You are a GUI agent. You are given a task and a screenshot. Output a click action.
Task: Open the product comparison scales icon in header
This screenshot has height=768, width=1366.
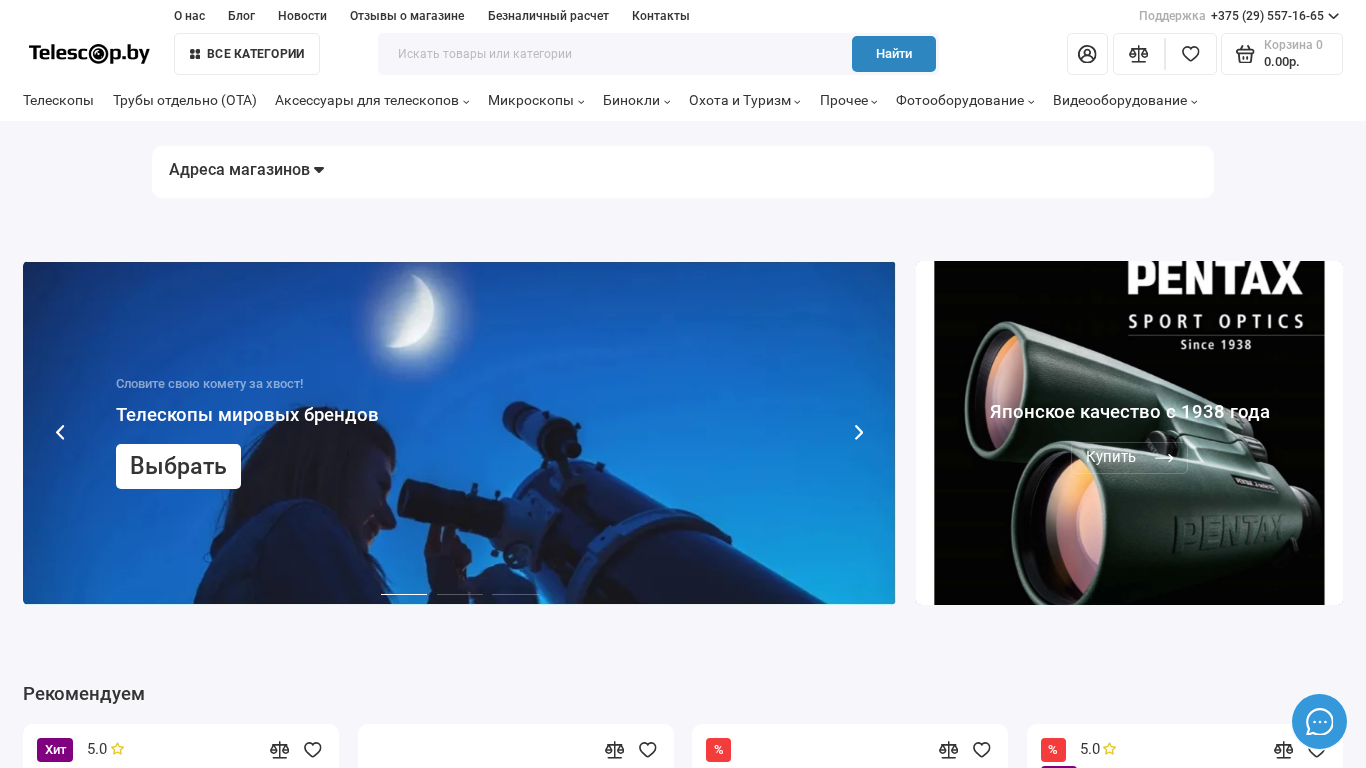pyautogui.click(x=1138, y=54)
